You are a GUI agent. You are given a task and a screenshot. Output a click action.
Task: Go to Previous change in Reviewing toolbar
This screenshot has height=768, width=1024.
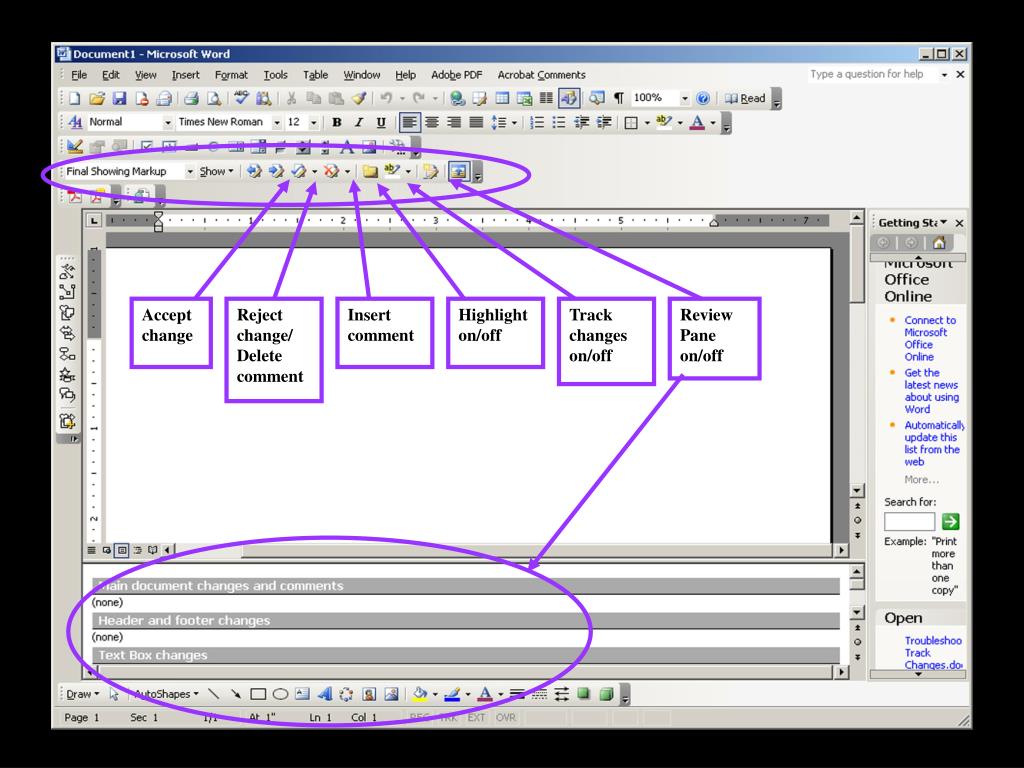(254, 172)
